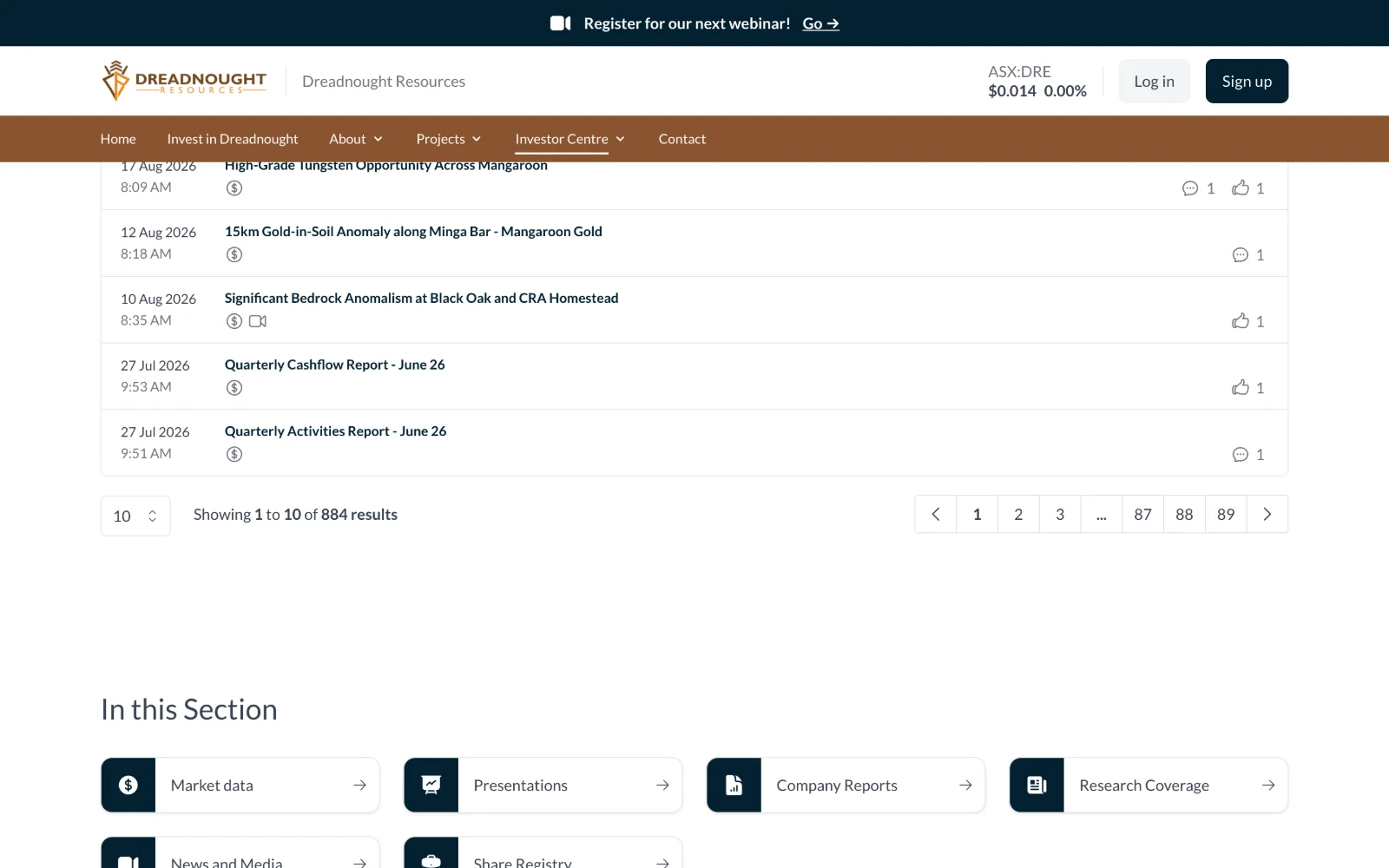Follow the webinar Go link
Viewport: 1389px width, 868px height.
point(820,23)
